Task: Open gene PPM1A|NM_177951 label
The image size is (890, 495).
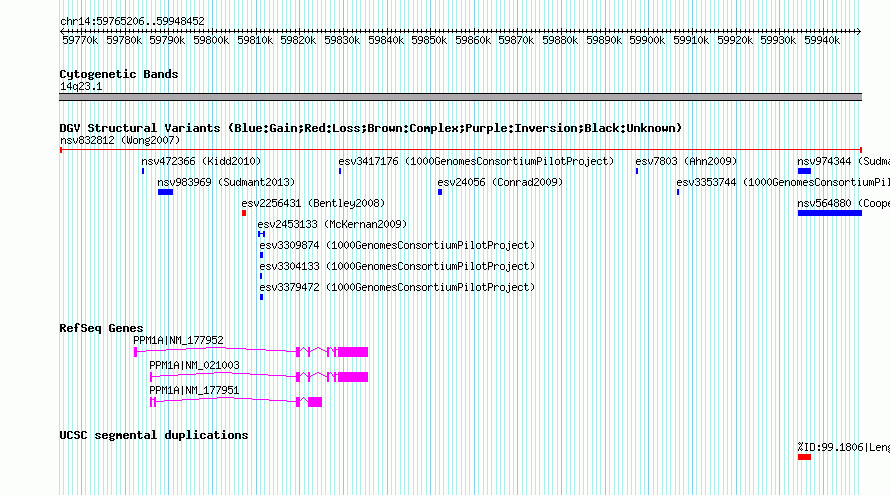Action: point(194,390)
